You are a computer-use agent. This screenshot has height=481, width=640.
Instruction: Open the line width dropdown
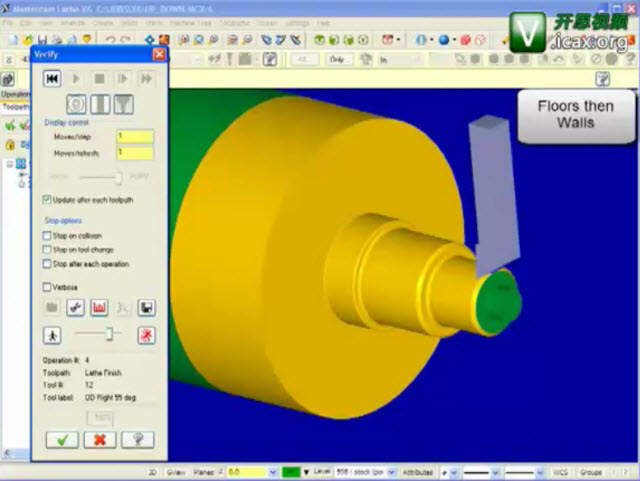click(540, 472)
